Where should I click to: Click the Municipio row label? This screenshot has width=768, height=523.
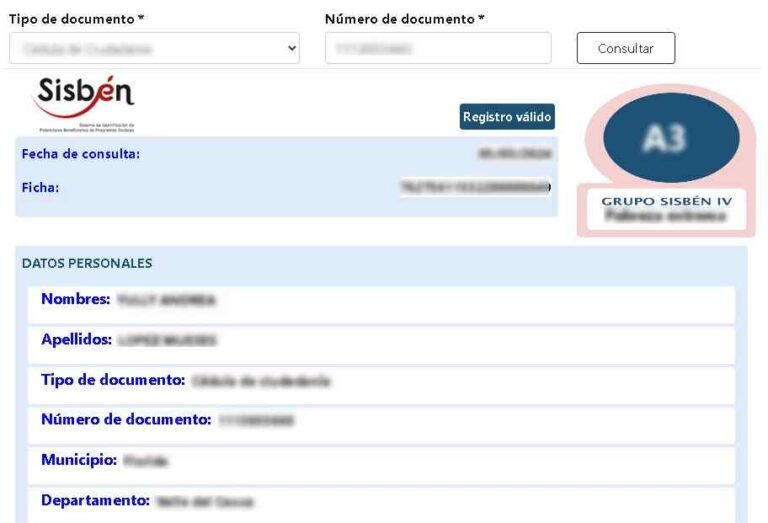pyautogui.click(x=79, y=460)
